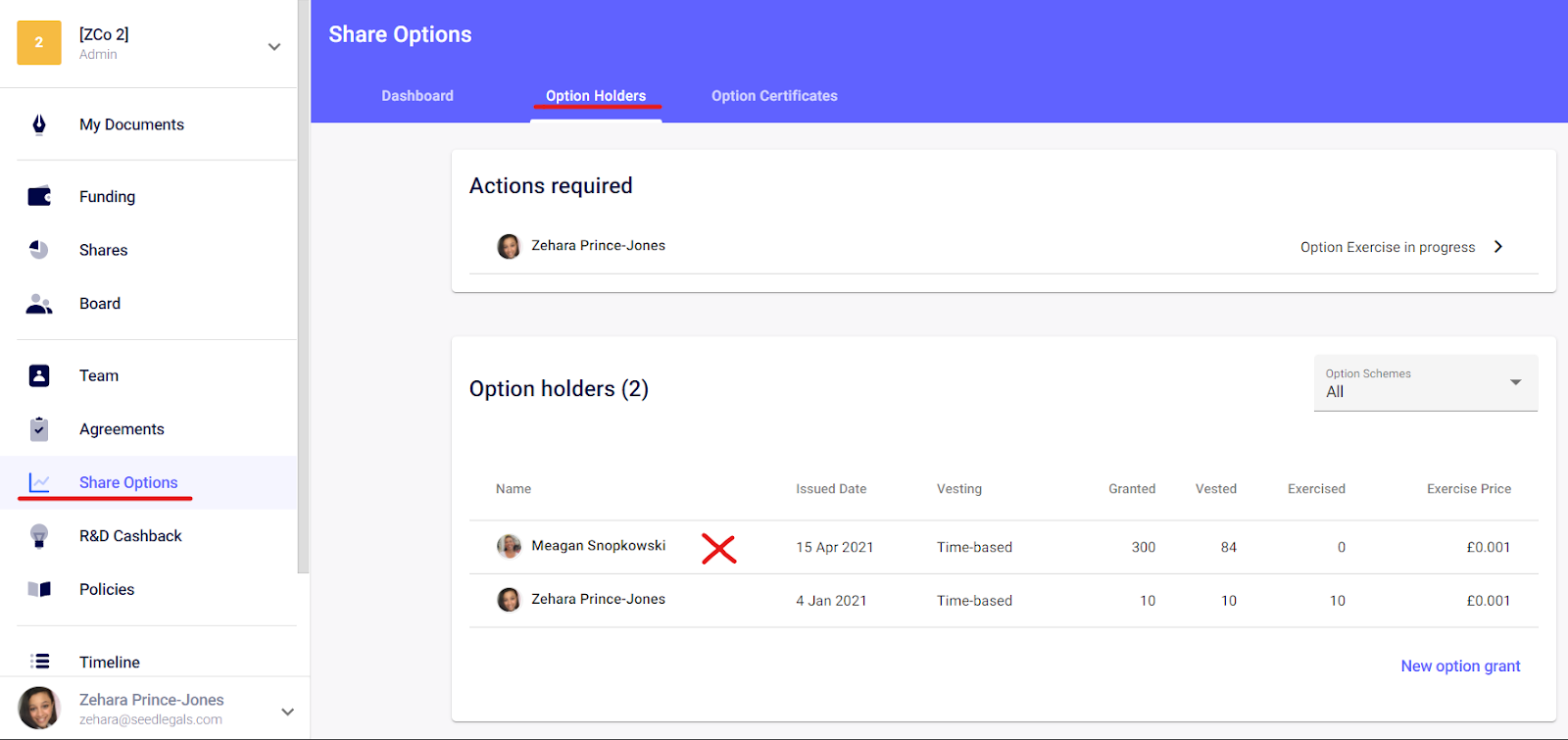The image size is (1568, 740).
Task: Open Policies in the sidebar
Action: [x=107, y=589]
